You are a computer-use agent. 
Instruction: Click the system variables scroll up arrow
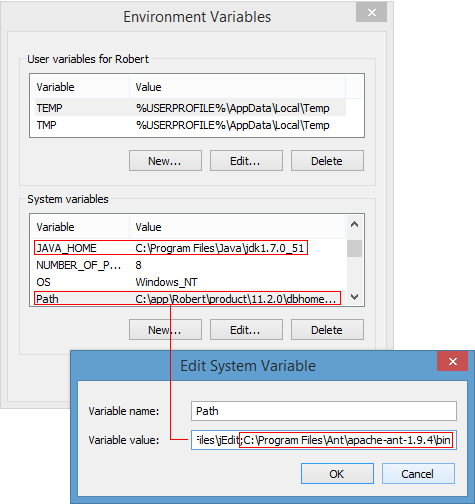click(354, 224)
